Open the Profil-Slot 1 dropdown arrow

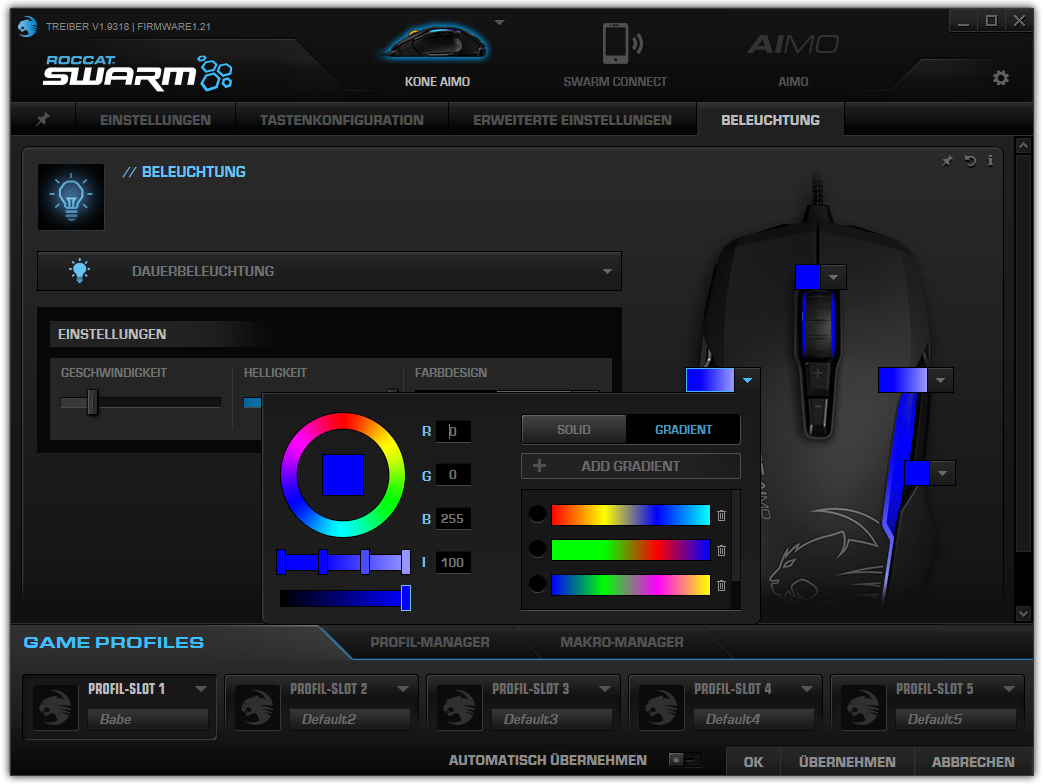(x=201, y=689)
